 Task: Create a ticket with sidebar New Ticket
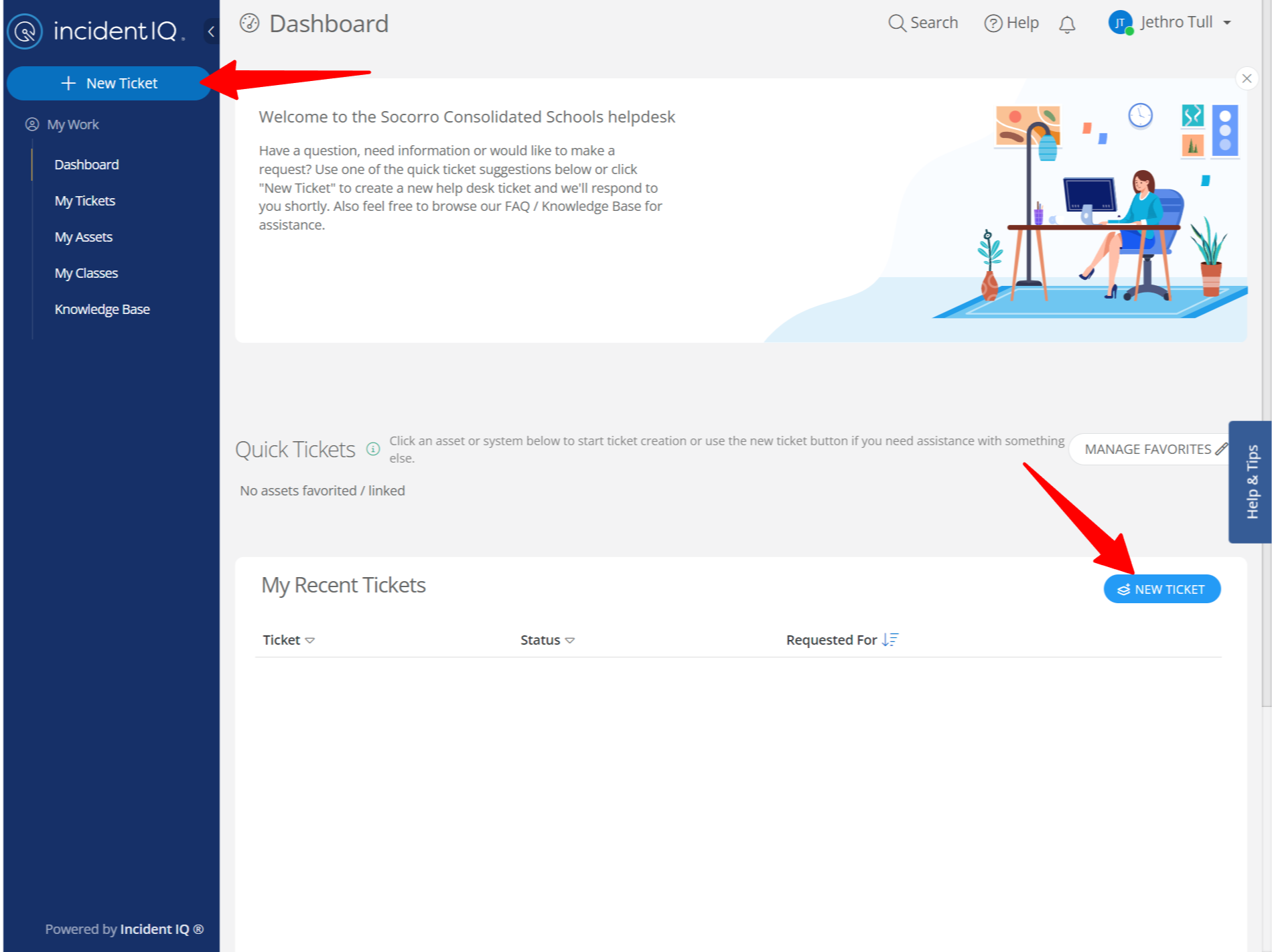[x=109, y=83]
